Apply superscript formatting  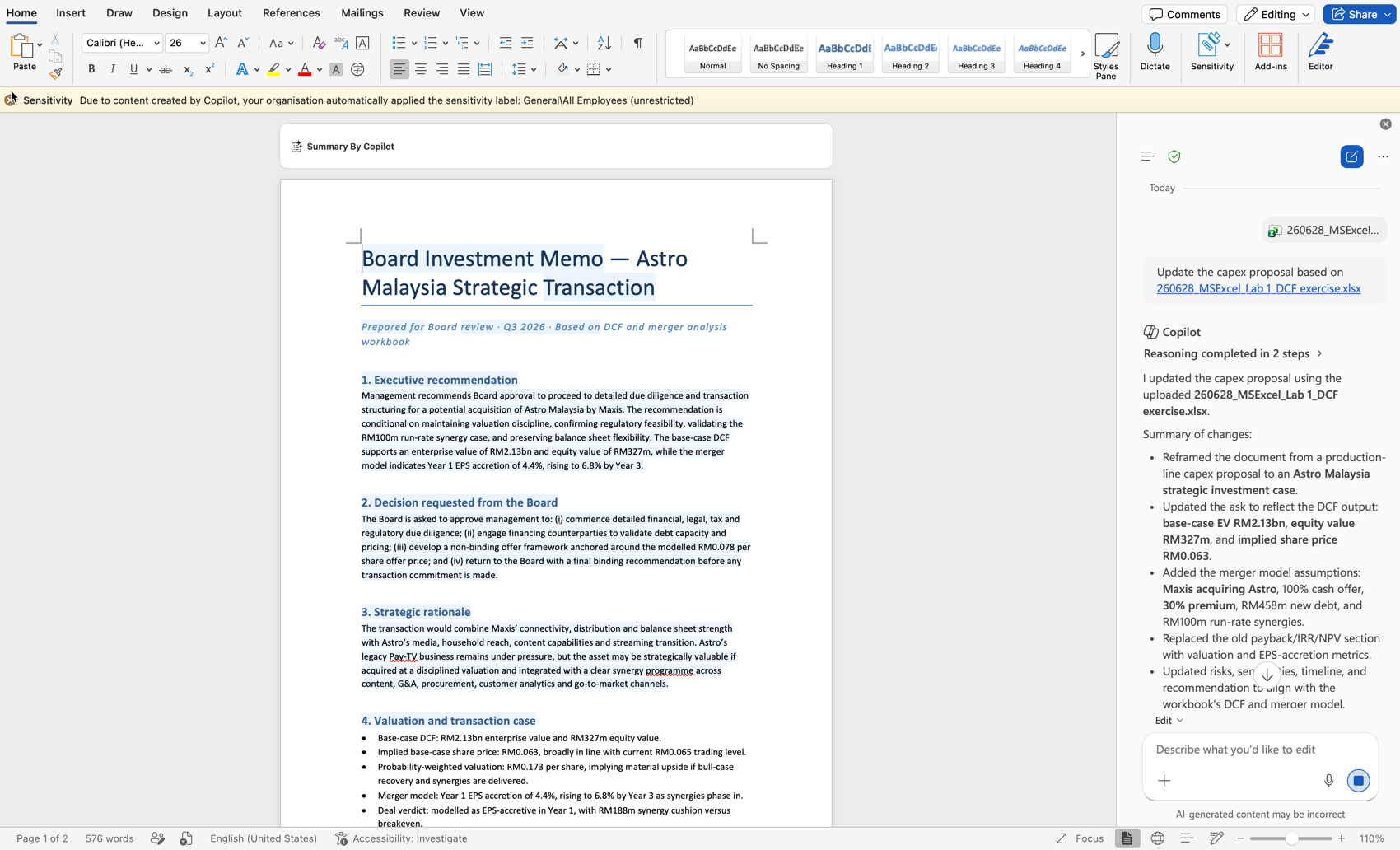[x=209, y=69]
